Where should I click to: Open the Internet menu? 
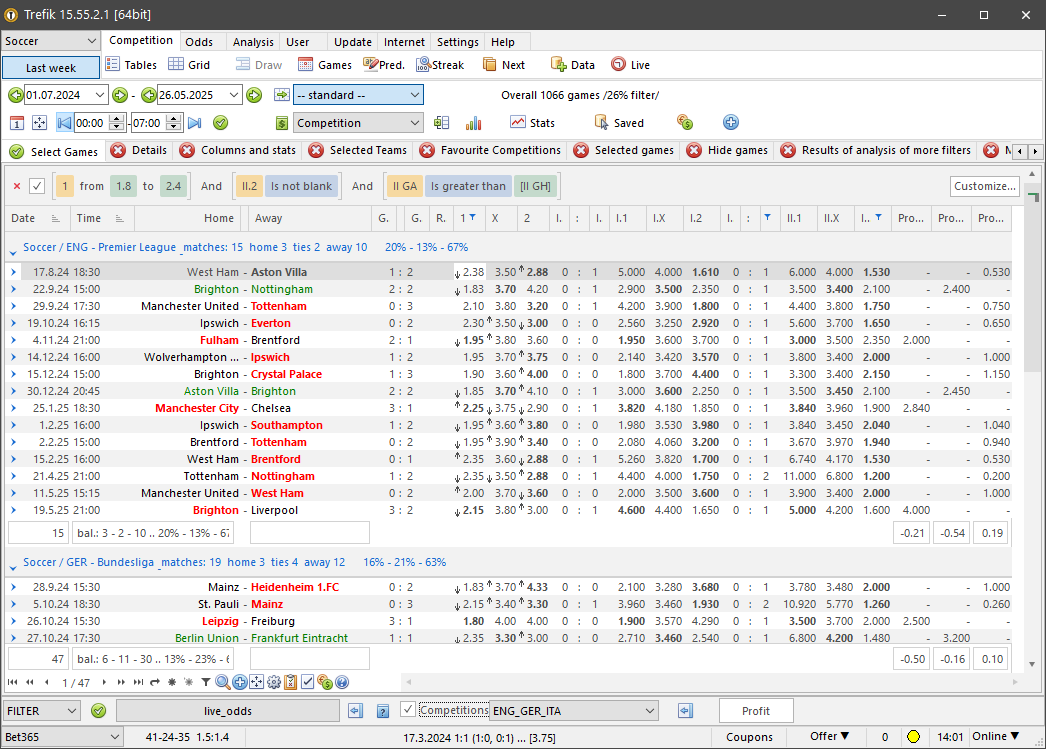coord(403,42)
